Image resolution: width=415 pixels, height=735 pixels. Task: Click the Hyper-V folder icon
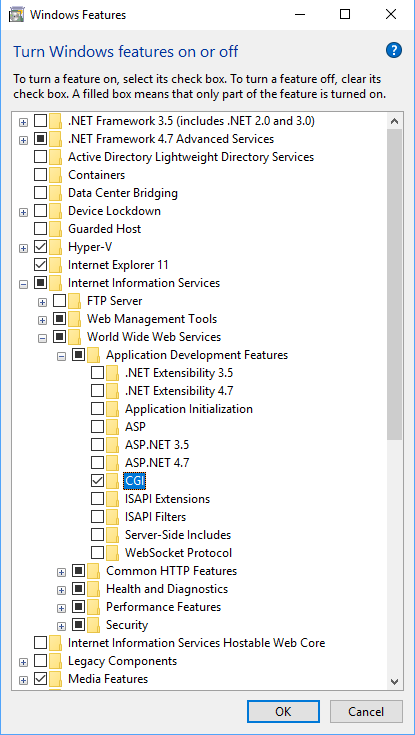click(x=55, y=247)
